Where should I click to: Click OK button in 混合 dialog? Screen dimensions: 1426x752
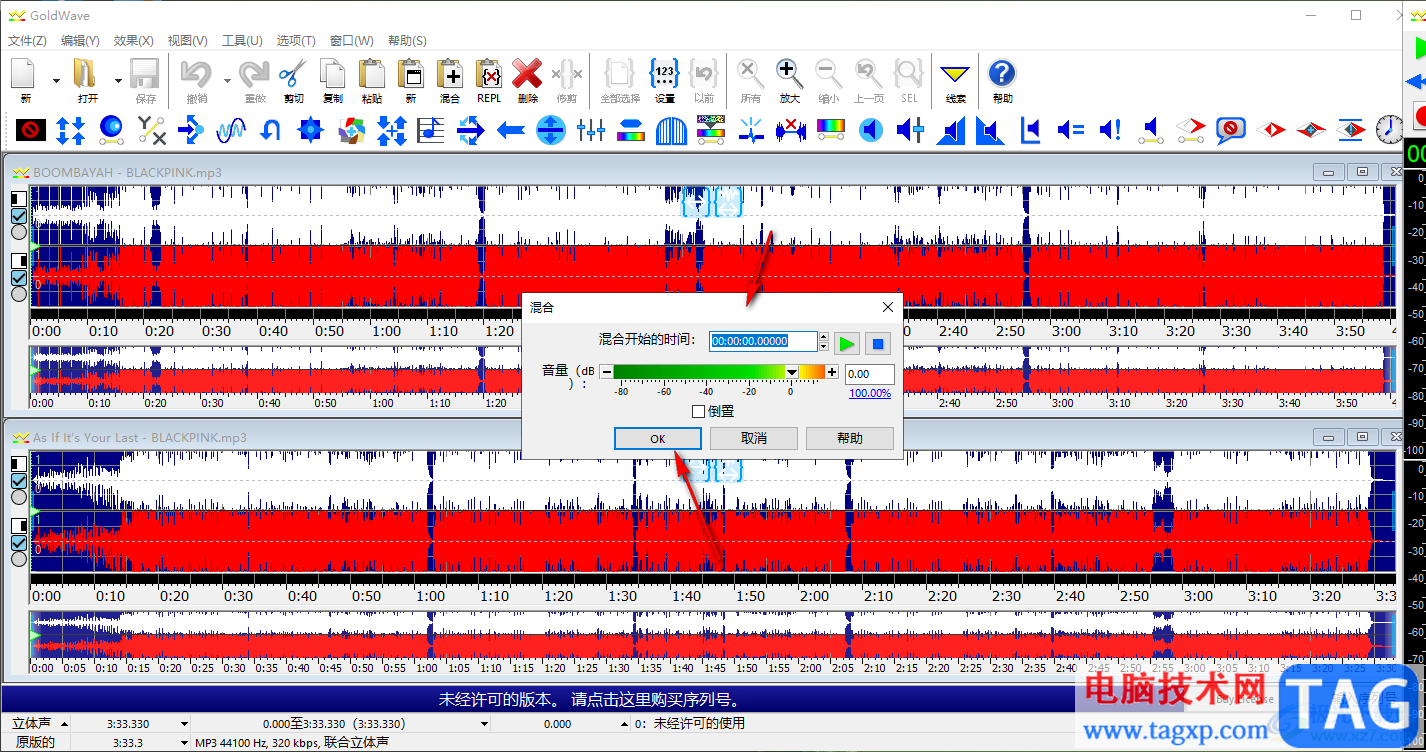pyautogui.click(x=657, y=438)
